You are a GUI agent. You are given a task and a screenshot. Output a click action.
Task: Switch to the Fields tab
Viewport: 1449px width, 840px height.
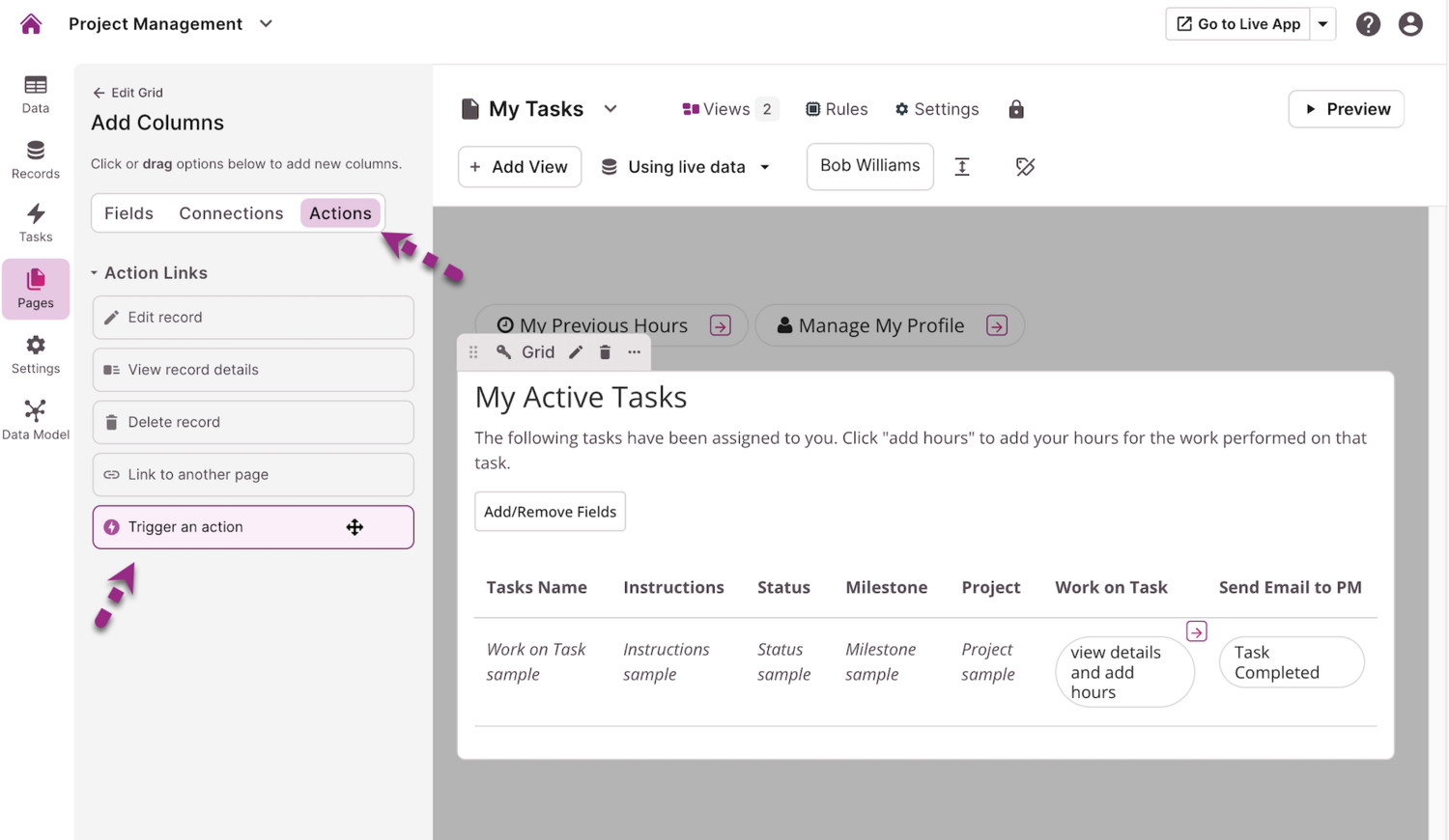coord(128,213)
